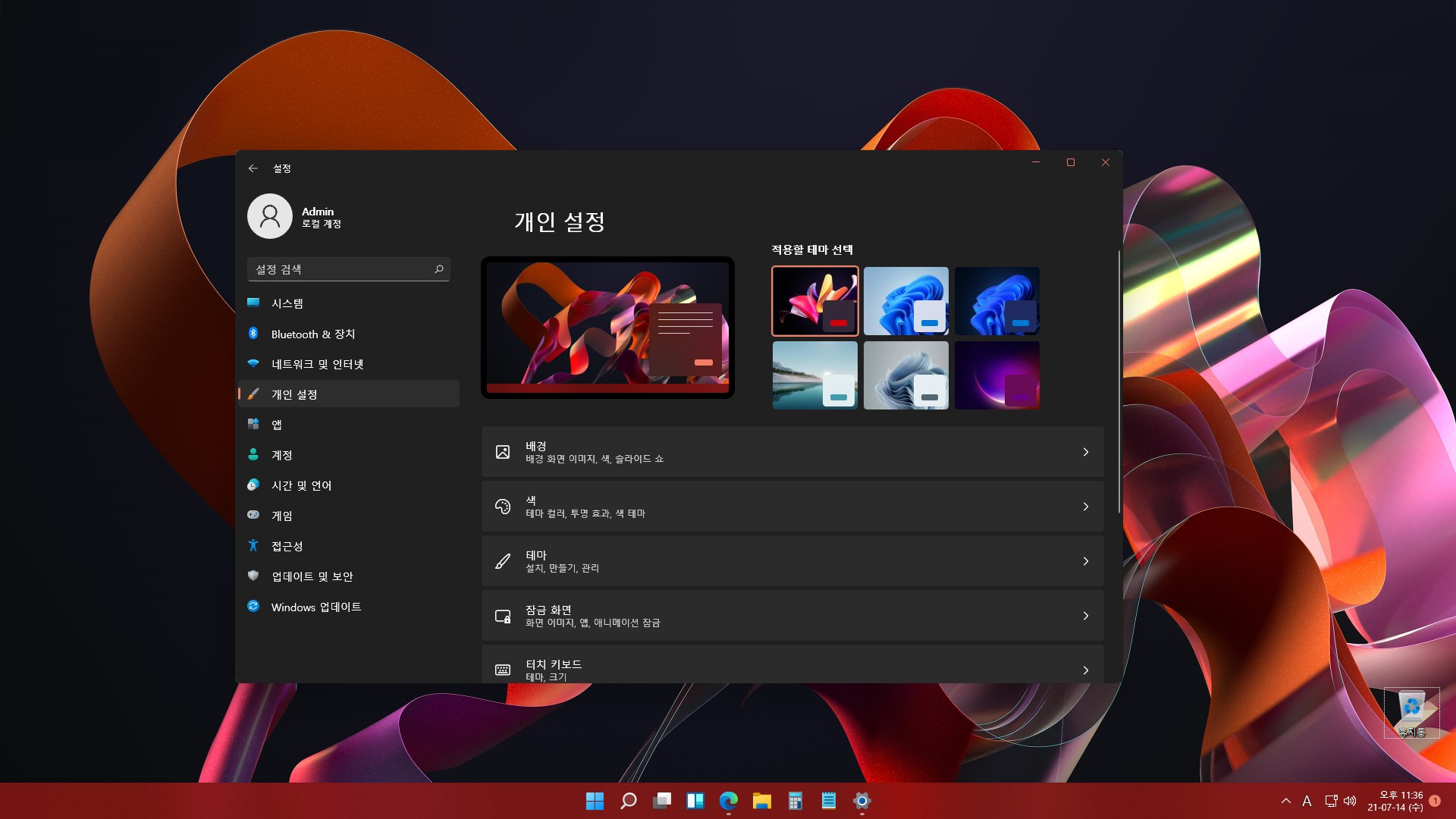Image resolution: width=1456 pixels, height=819 pixels.
Task: Expand the 색 settings chevron
Action: coord(1086,507)
